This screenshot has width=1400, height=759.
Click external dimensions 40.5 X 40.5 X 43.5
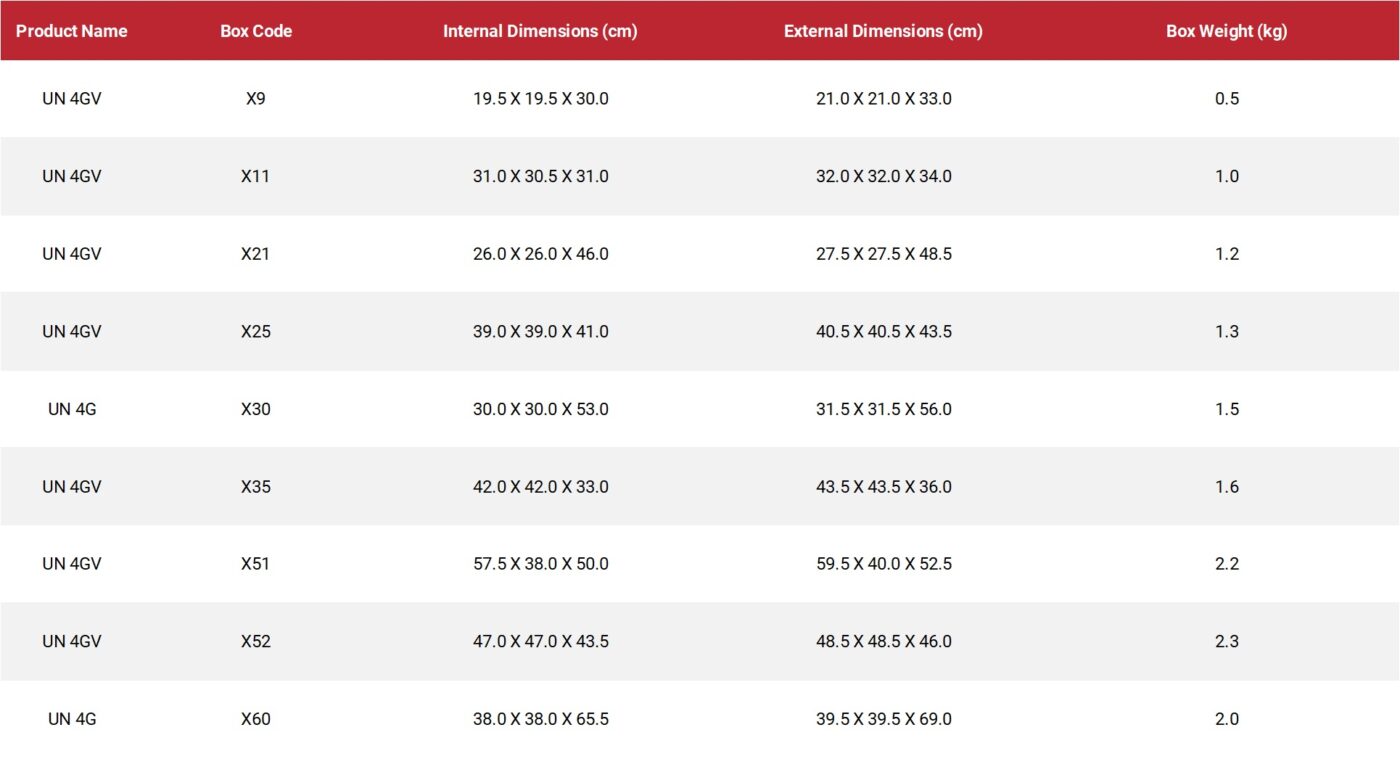[x=884, y=331]
